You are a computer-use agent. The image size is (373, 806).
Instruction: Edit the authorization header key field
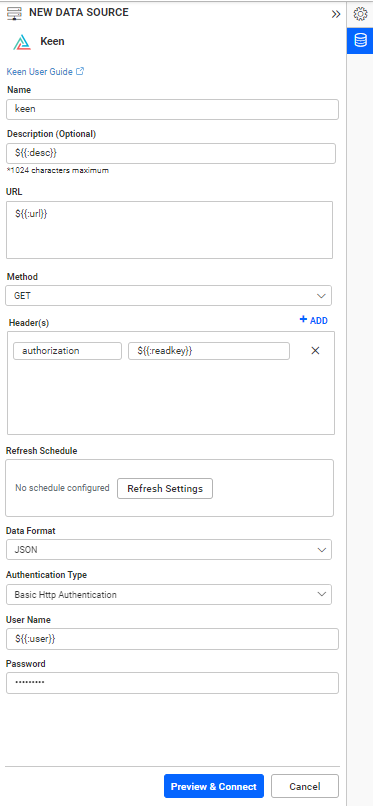click(x=68, y=351)
